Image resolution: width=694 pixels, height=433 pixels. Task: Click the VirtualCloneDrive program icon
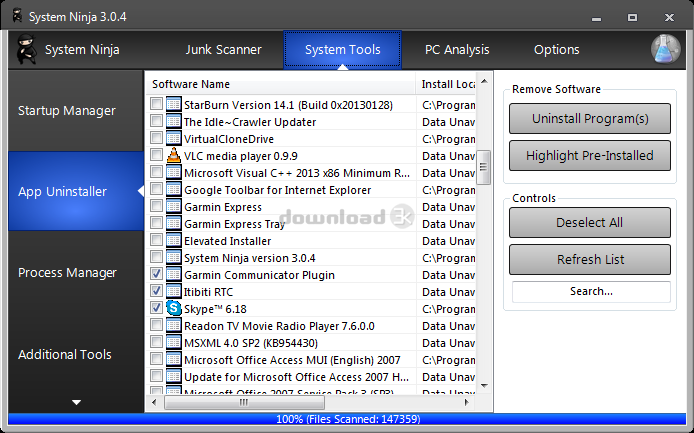[174, 139]
